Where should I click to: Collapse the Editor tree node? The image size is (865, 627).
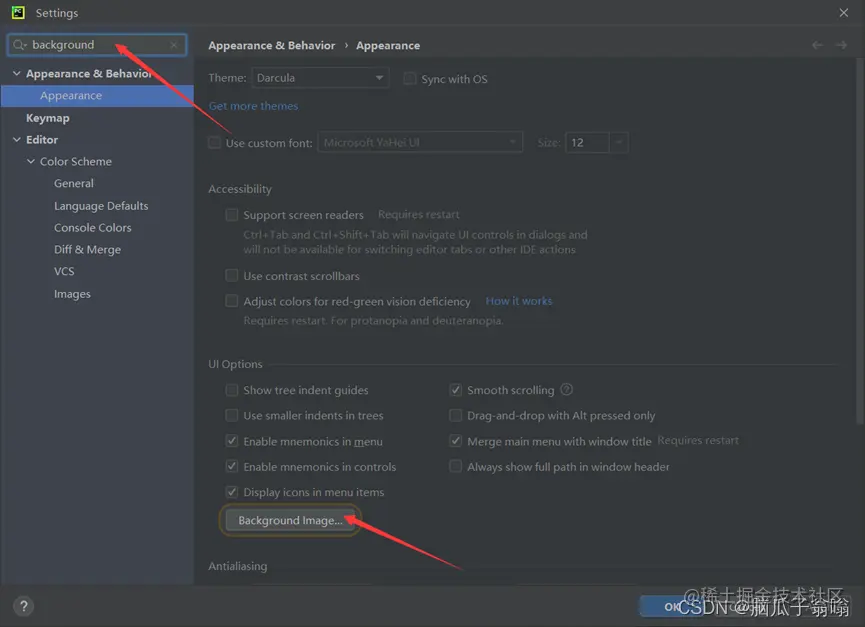[x=17, y=140]
